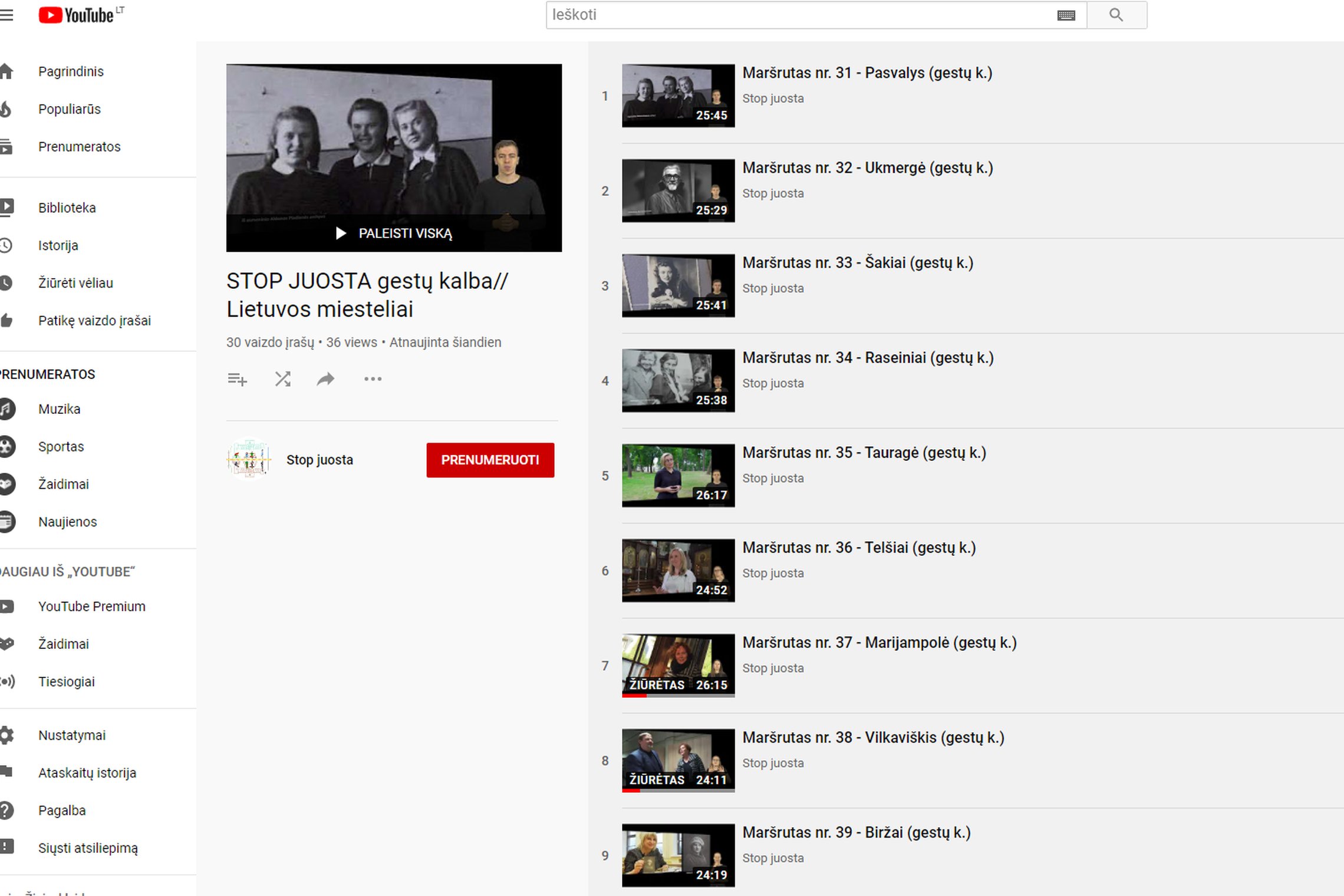This screenshot has width=1344, height=896.
Task: Open the Muzika channel icon
Action: tap(7, 409)
